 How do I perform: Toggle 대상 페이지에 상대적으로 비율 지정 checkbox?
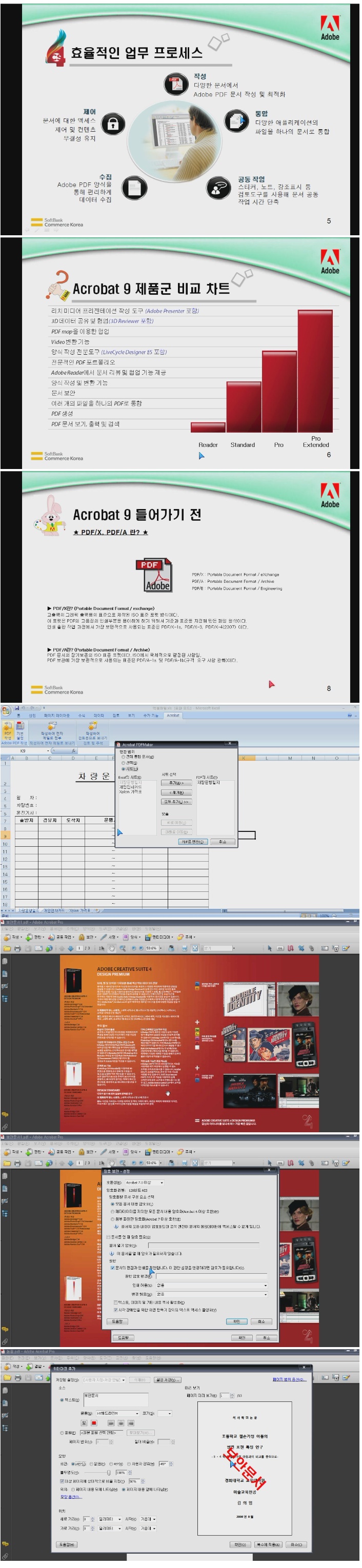pos(62,1481)
